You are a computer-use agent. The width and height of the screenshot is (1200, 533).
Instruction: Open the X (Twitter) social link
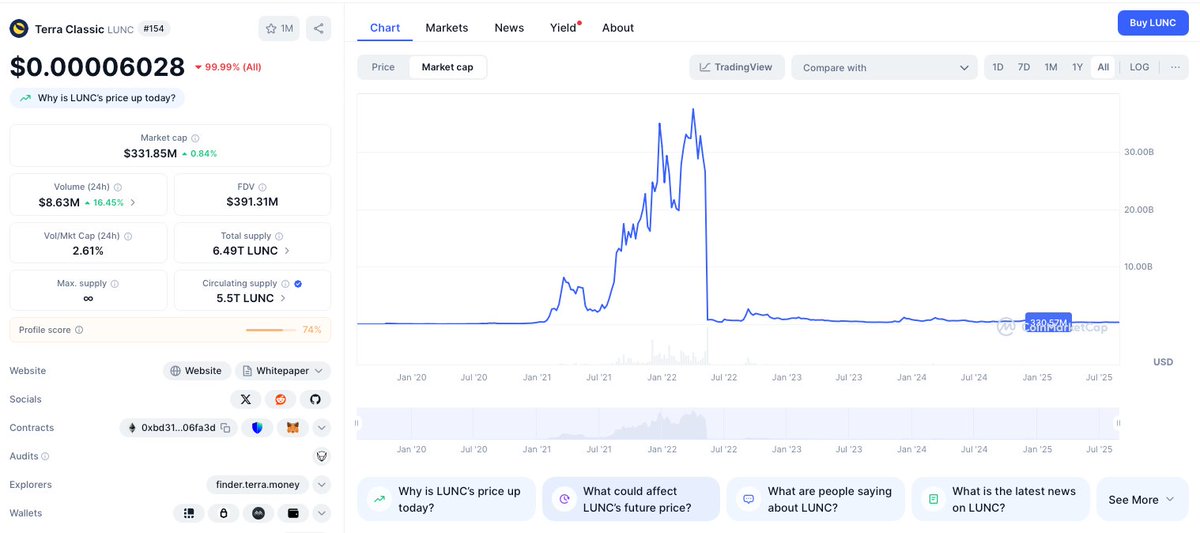coord(245,399)
